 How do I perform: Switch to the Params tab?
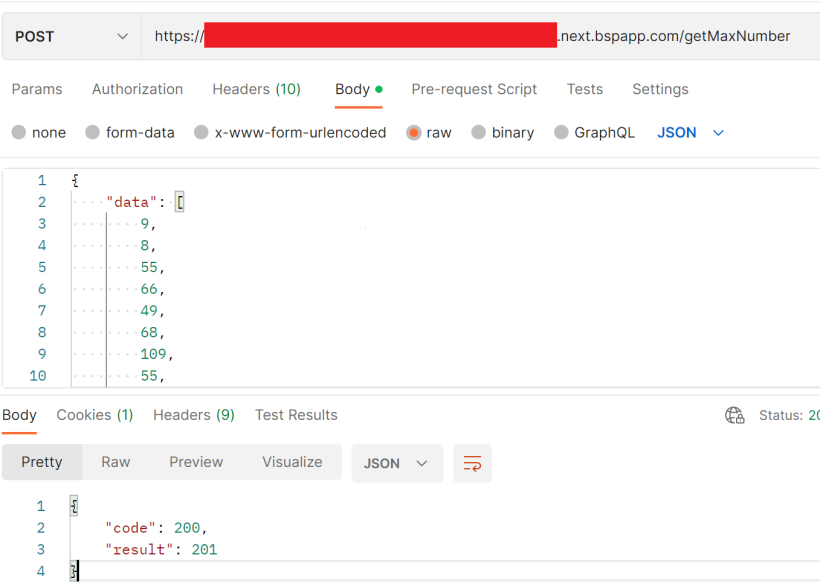37,89
